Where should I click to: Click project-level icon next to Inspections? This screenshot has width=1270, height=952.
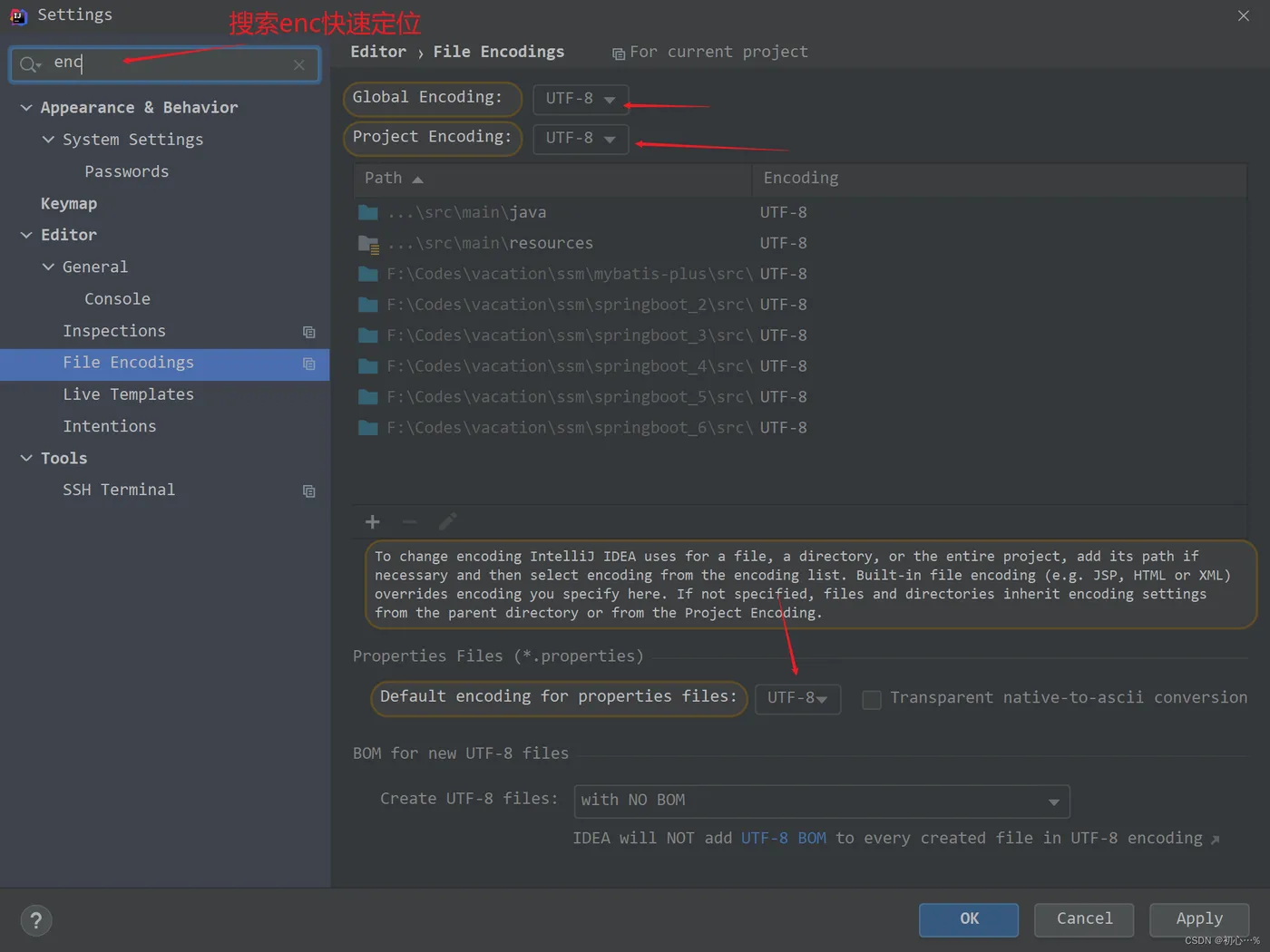click(309, 332)
